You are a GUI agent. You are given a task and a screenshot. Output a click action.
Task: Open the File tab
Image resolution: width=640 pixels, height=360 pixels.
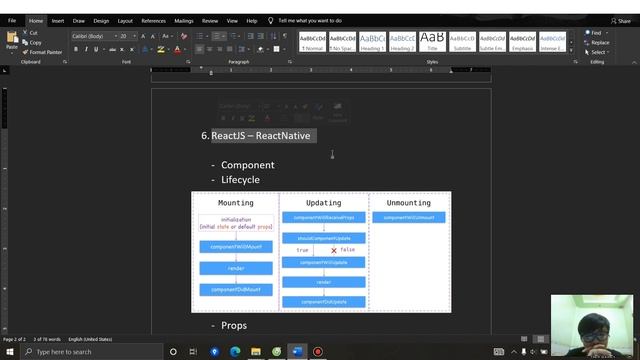coord(12,20)
